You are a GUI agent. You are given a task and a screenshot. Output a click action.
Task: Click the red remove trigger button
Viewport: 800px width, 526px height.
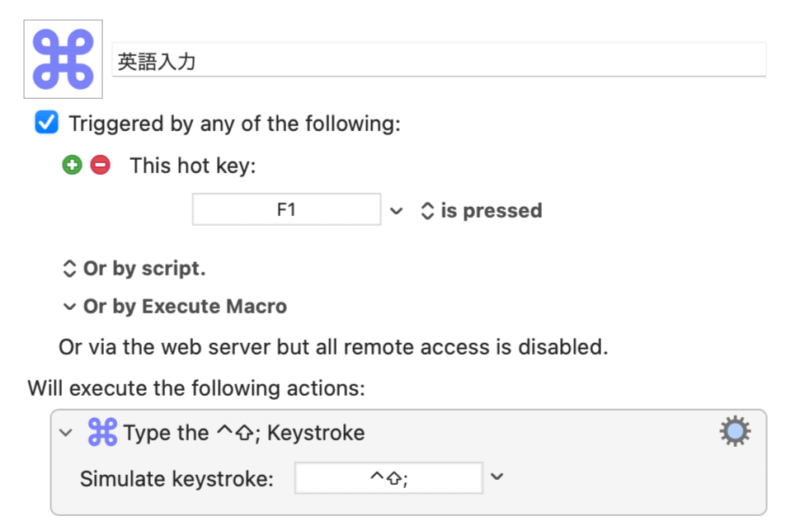(100, 165)
